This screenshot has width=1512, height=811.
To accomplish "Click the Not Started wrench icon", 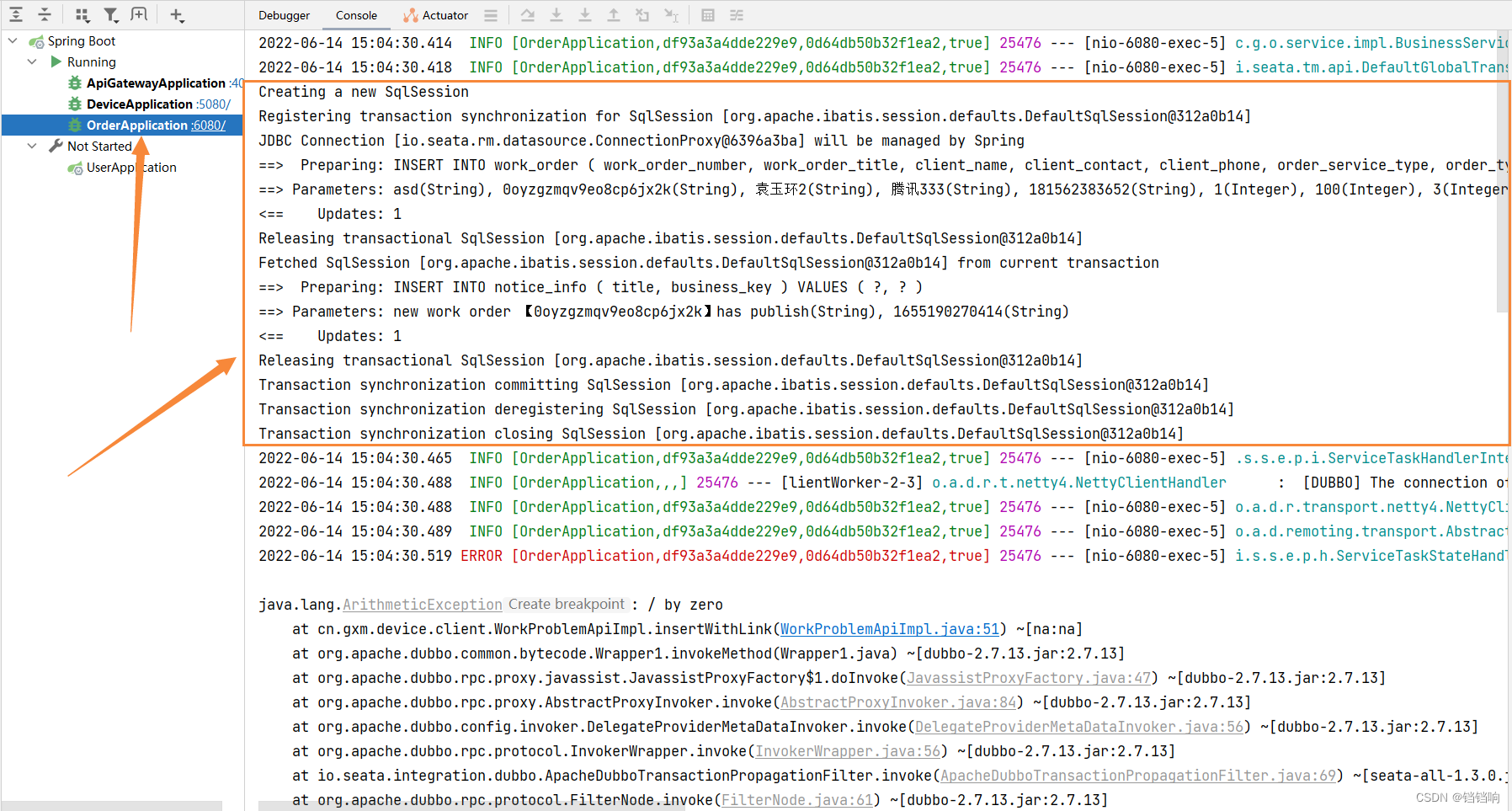I will click(56, 146).
